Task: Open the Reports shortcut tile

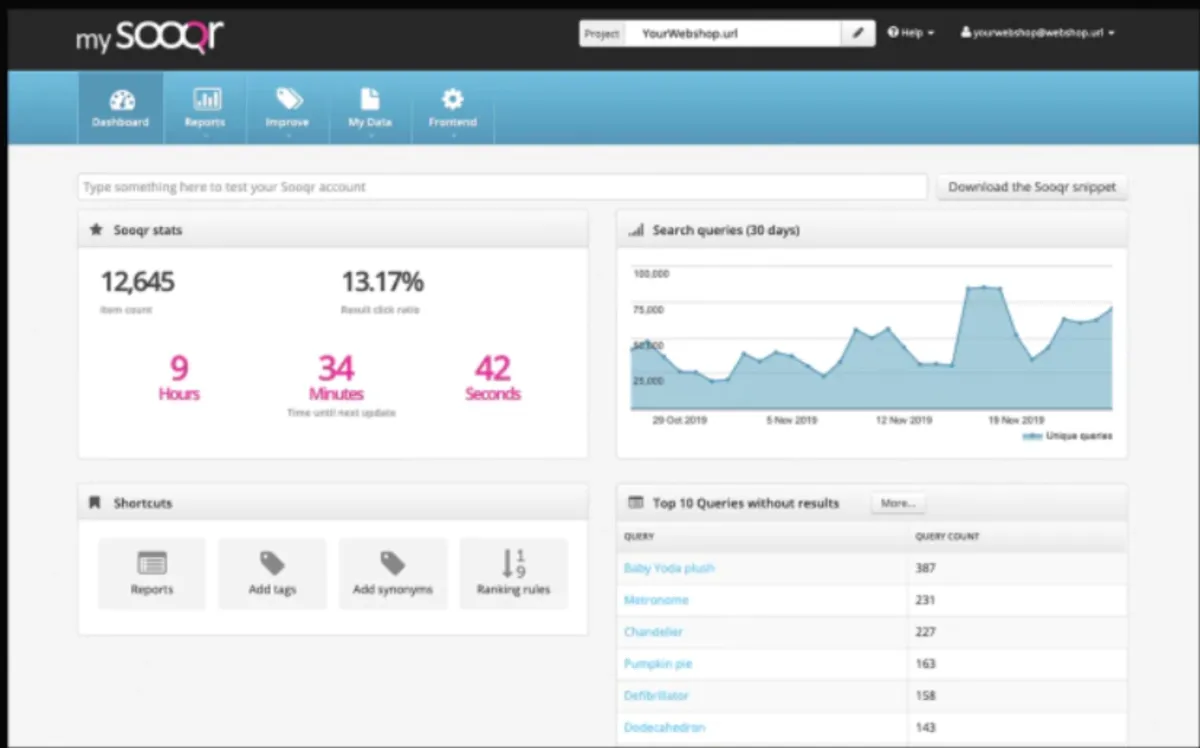Action: [x=152, y=573]
